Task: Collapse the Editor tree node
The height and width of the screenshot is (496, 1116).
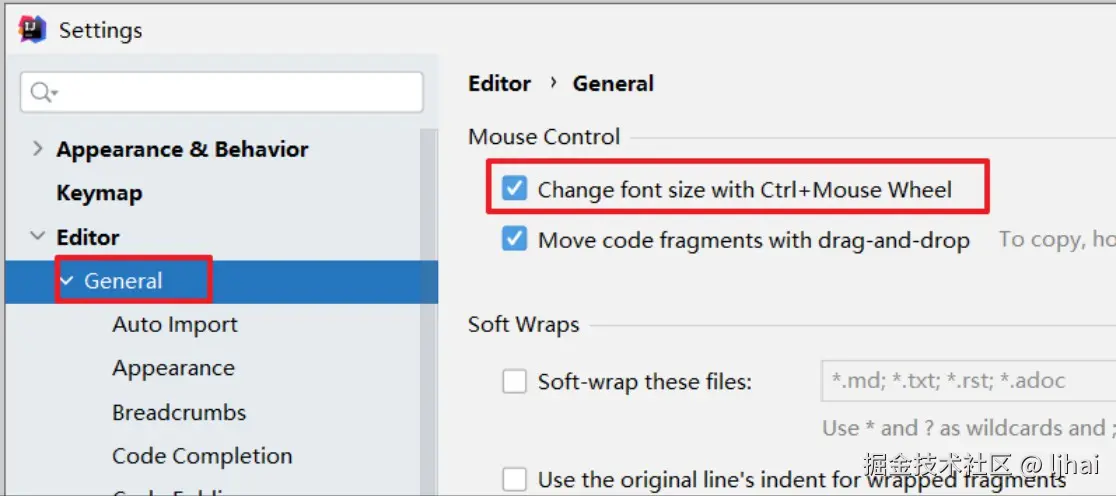Action: 38,237
